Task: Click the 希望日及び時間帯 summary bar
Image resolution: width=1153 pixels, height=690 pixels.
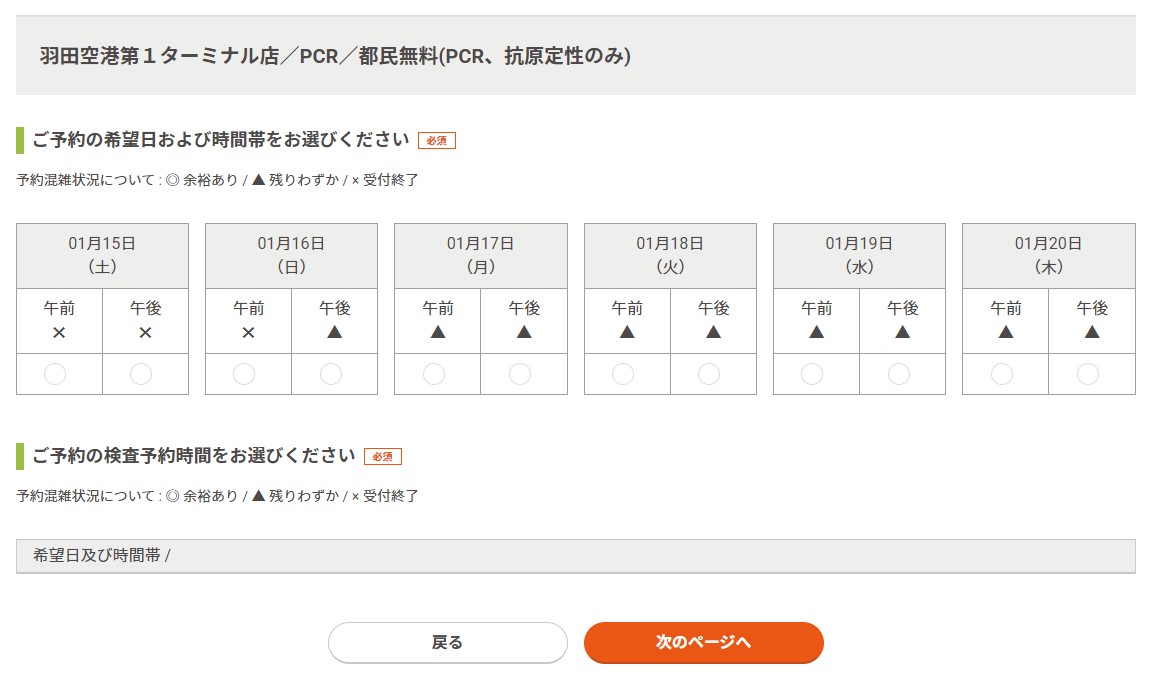Action: tap(575, 556)
